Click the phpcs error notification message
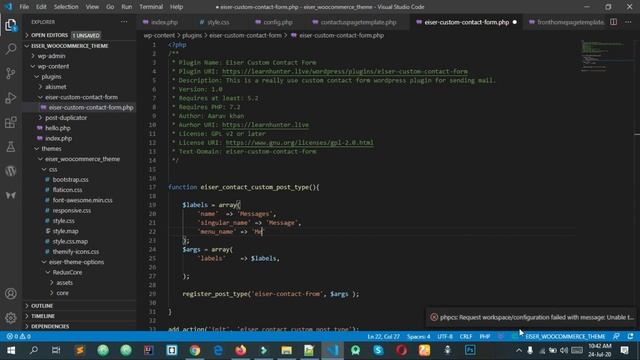Screen dimensions: 640x360 pos(536,317)
